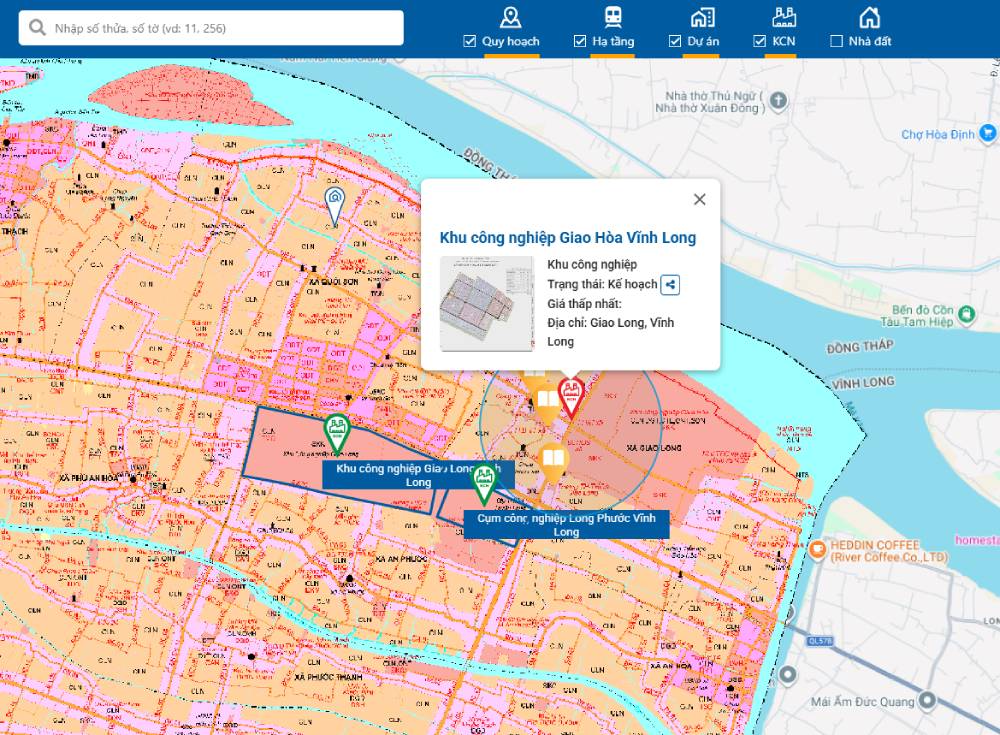The image size is (1000, 735).
Task: Click the share icon in the popup
Action: pos(670,285)
